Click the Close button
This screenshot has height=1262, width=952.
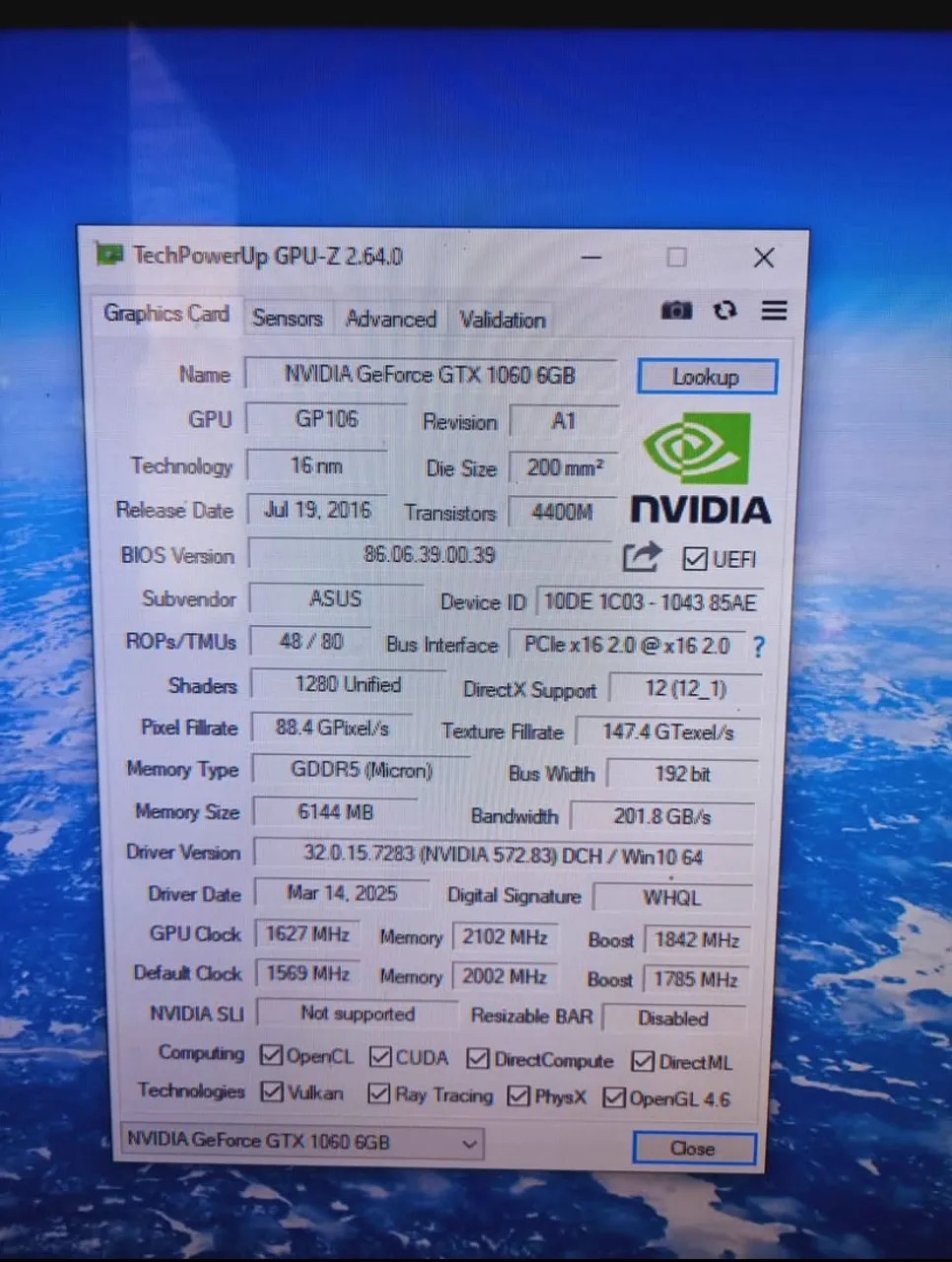pyautogui.click(x=694, y=1149)
